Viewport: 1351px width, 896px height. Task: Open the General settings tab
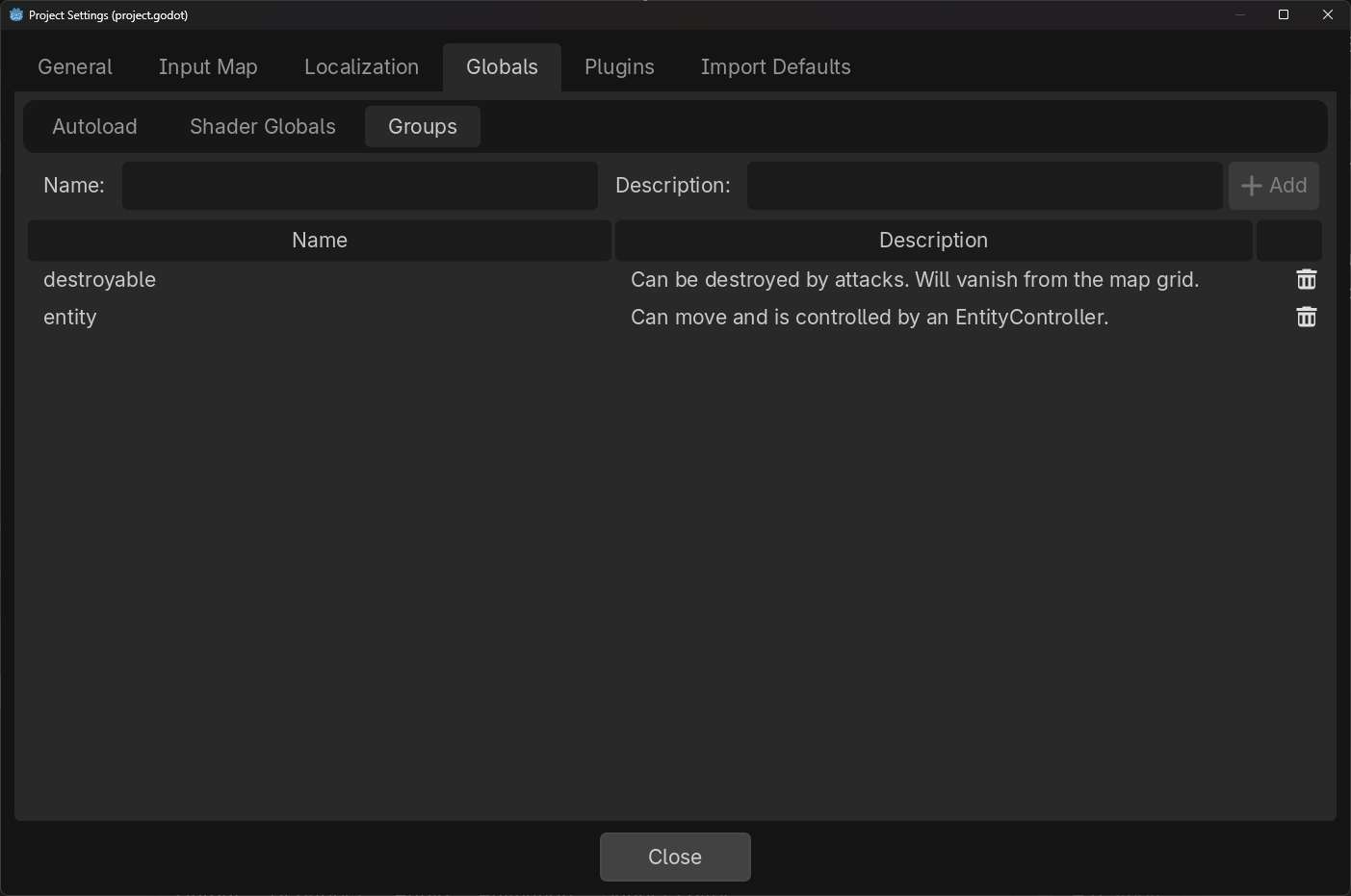tap(74, 66)
